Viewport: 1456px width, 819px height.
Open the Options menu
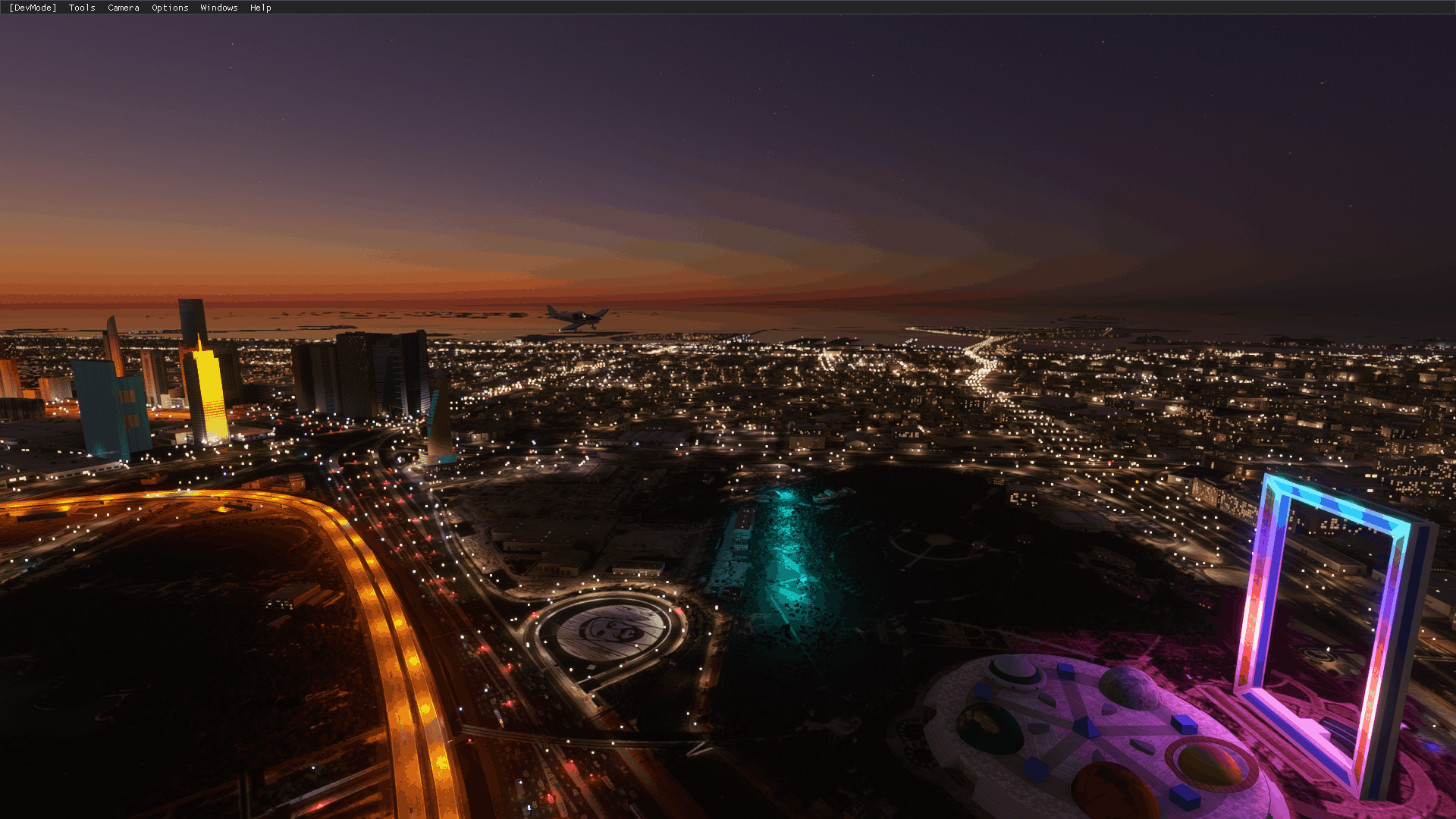[170, 8]
